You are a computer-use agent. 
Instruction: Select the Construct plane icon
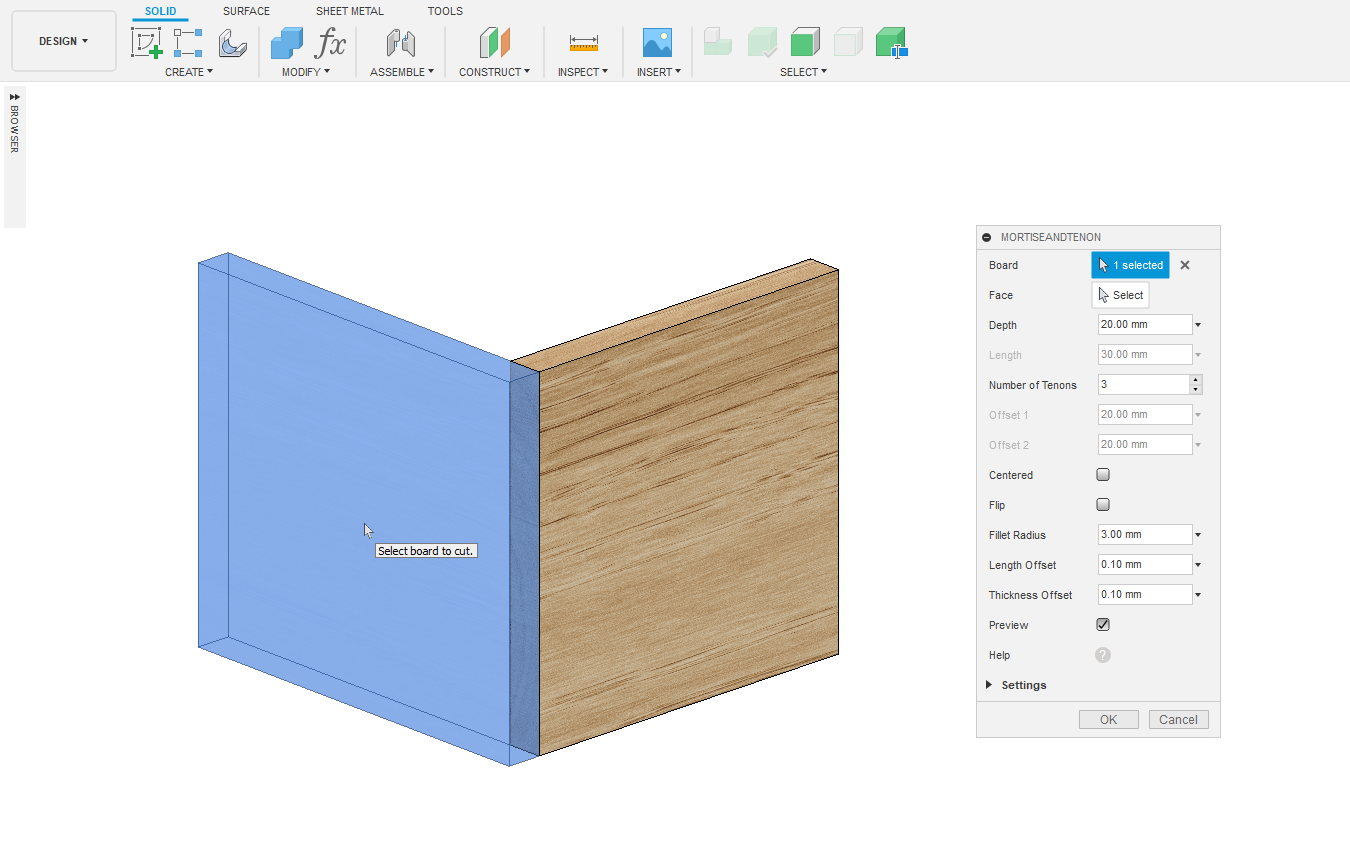point(494,43)
